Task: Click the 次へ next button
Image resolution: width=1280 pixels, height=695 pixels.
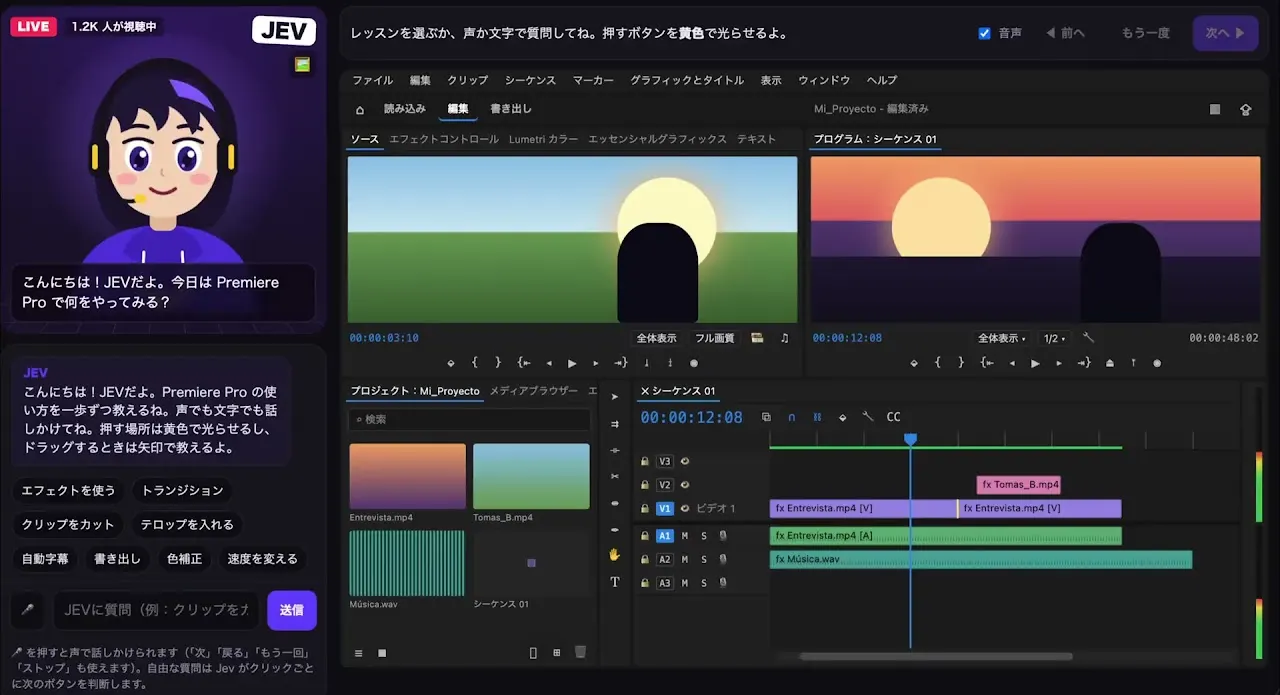Action: click(x=1225, y=33)
